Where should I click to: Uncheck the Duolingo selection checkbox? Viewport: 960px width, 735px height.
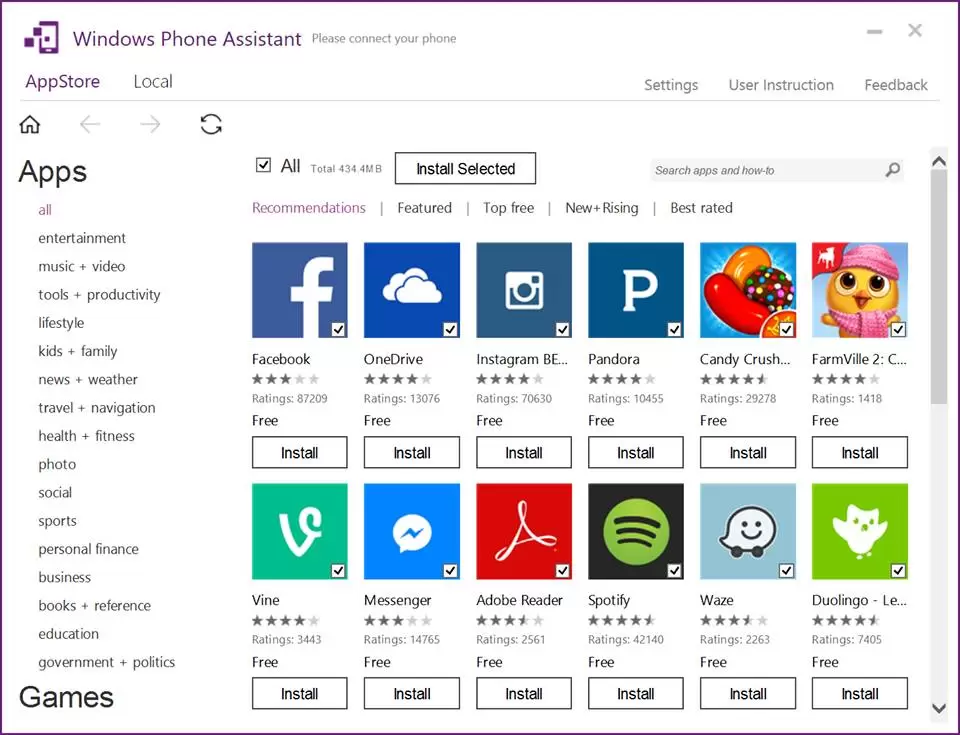898,571
